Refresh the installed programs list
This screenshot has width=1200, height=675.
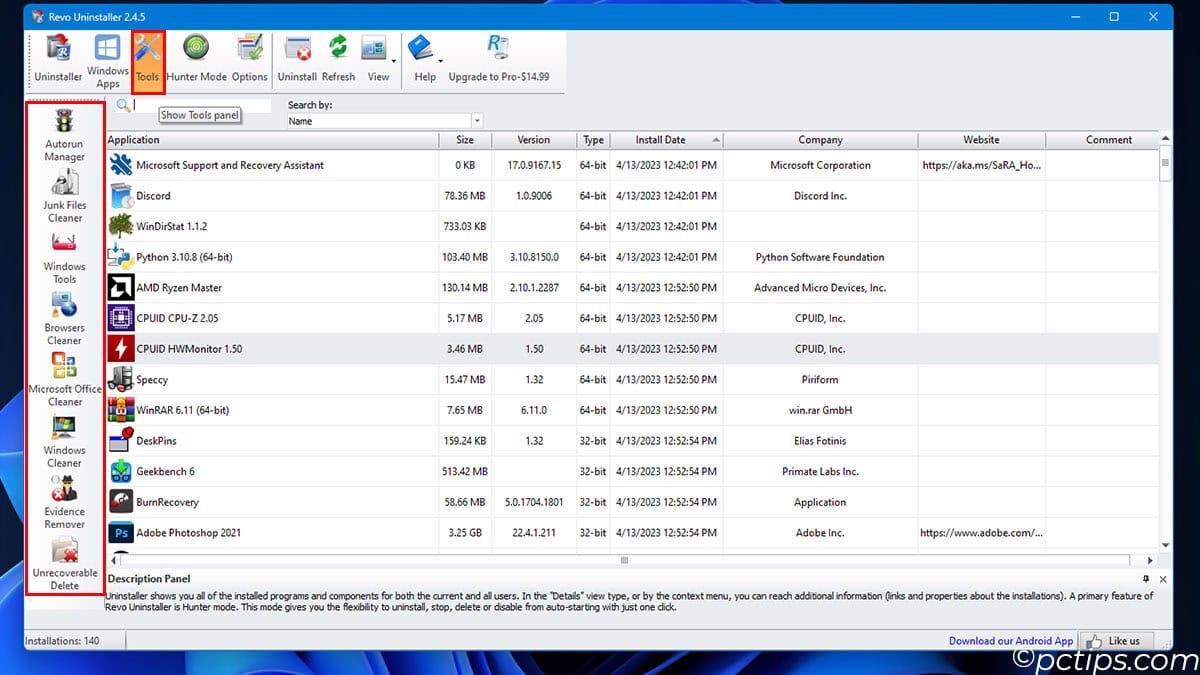coord(338,58)
